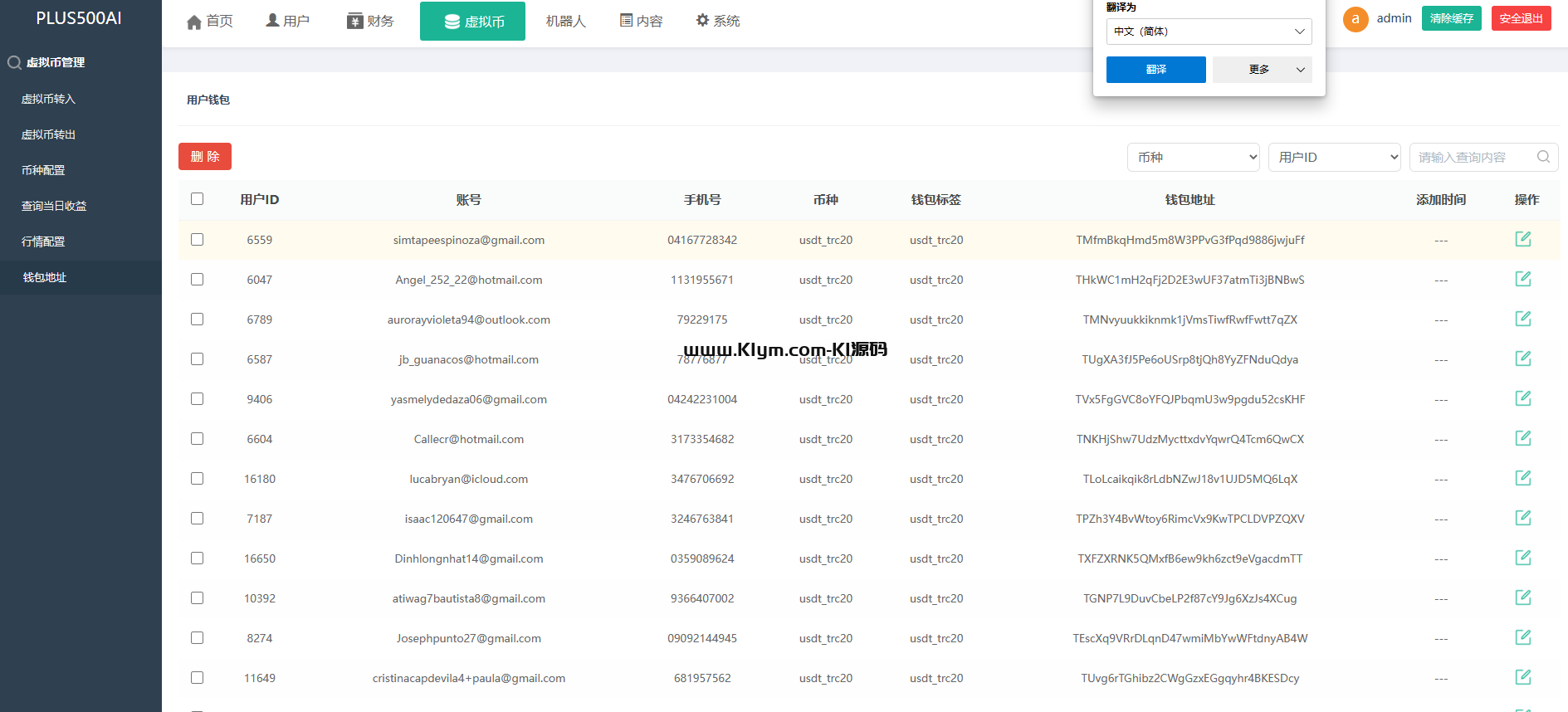Click edit icon for user 8274
Image resolution: width=1568 pixels, height=712 pixels.
pyautogui.click(x=1522, y=637)
